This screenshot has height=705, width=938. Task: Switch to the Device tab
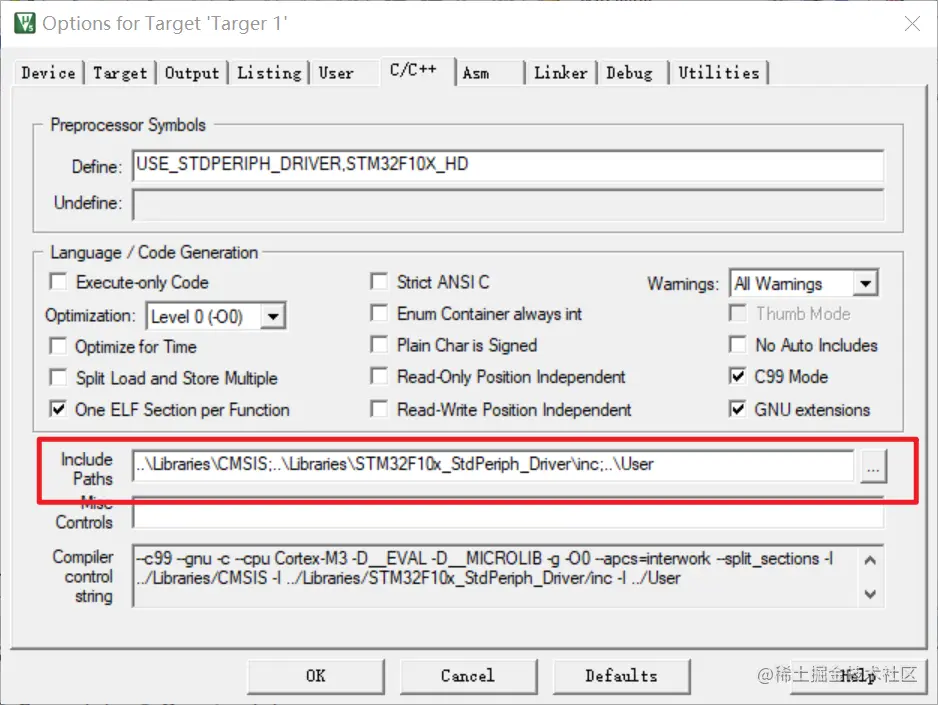[48, 73]
